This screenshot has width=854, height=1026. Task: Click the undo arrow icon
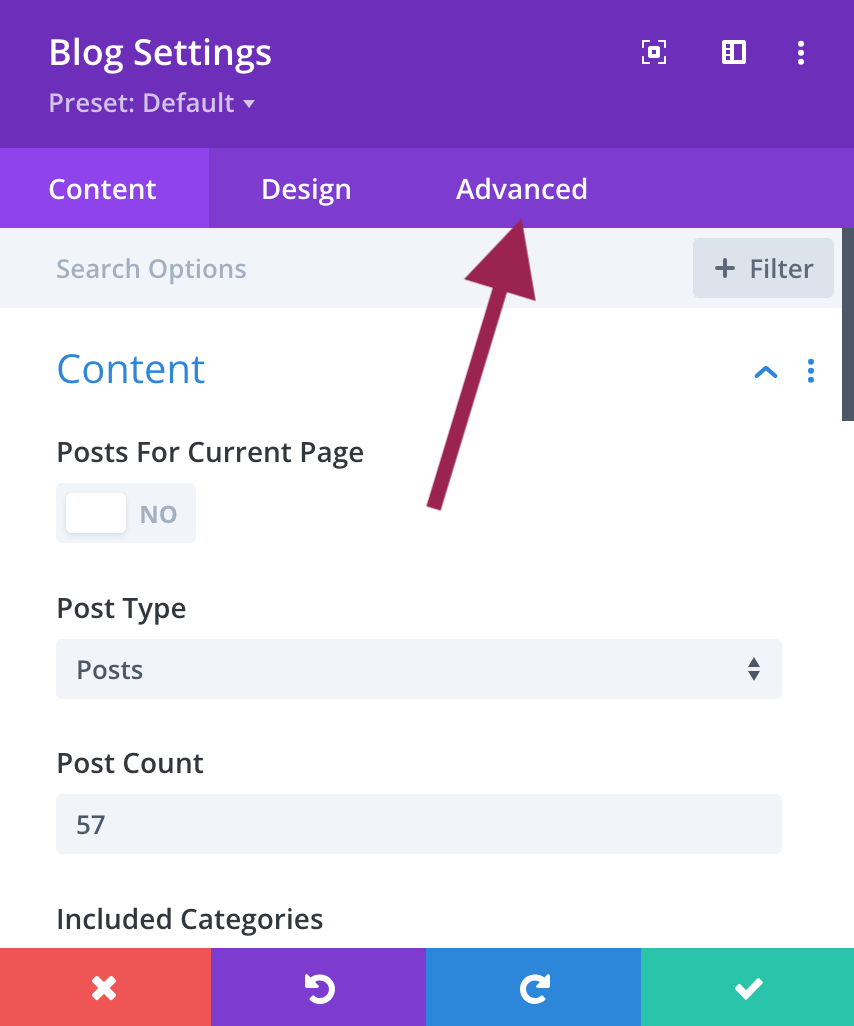pos(318,988)
